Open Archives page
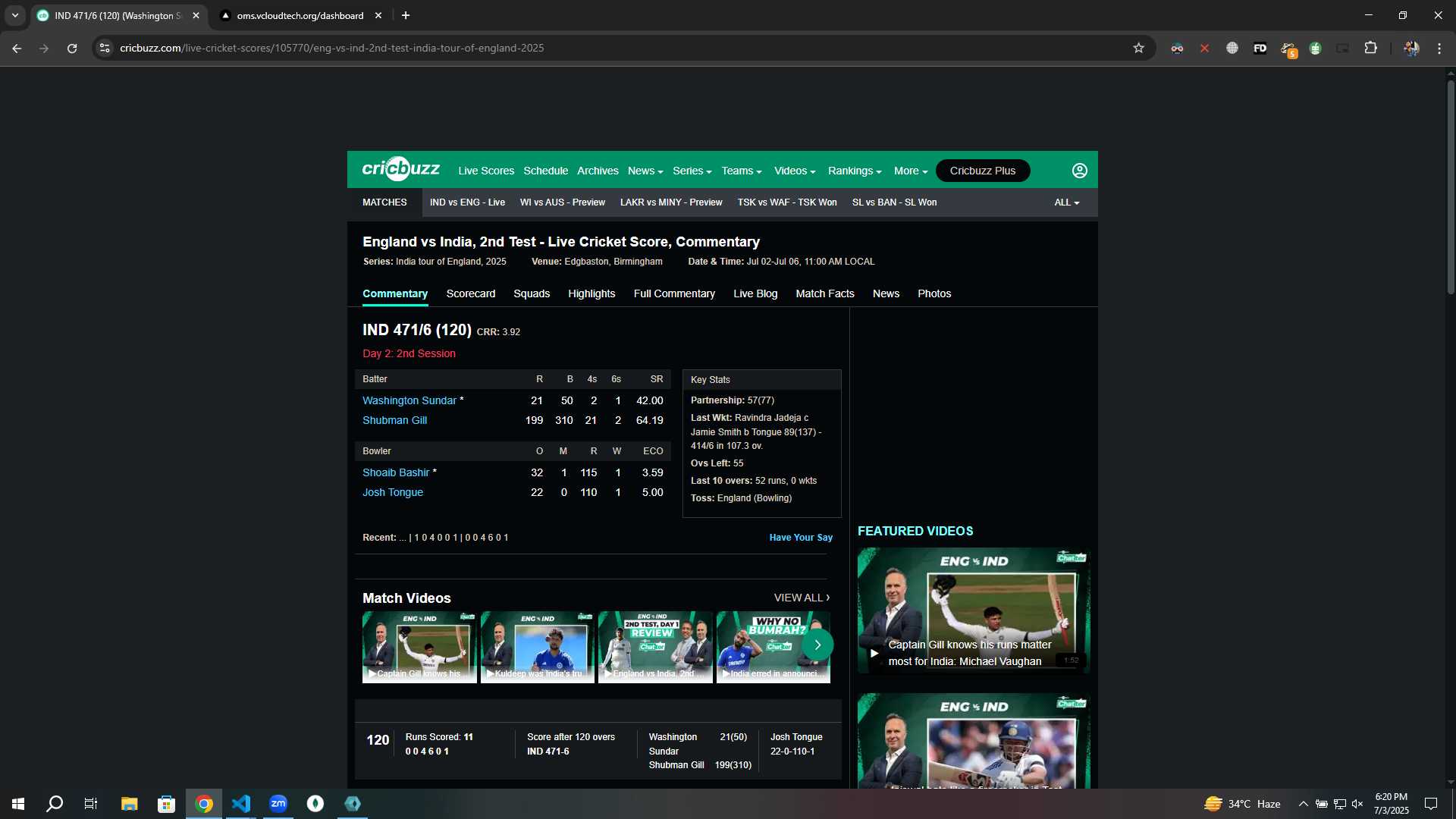Screen dimensions: 1456x819 point(598,171)
